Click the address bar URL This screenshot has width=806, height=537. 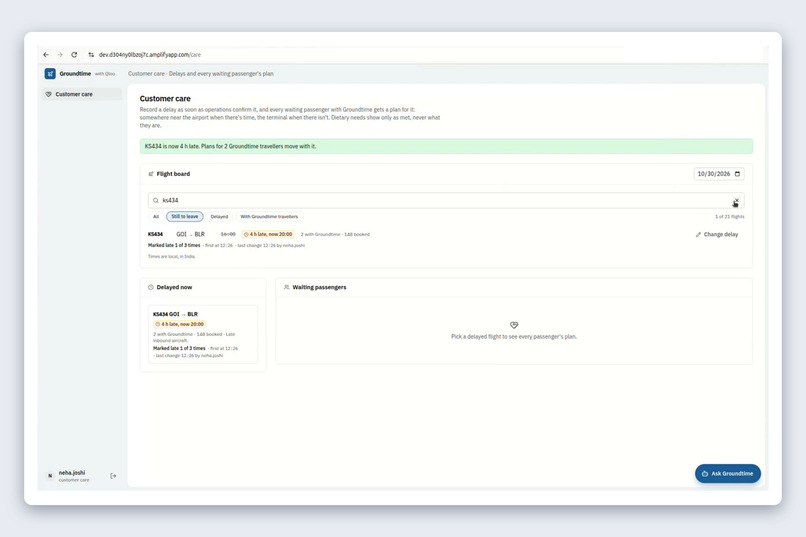[x=150, y=54]
